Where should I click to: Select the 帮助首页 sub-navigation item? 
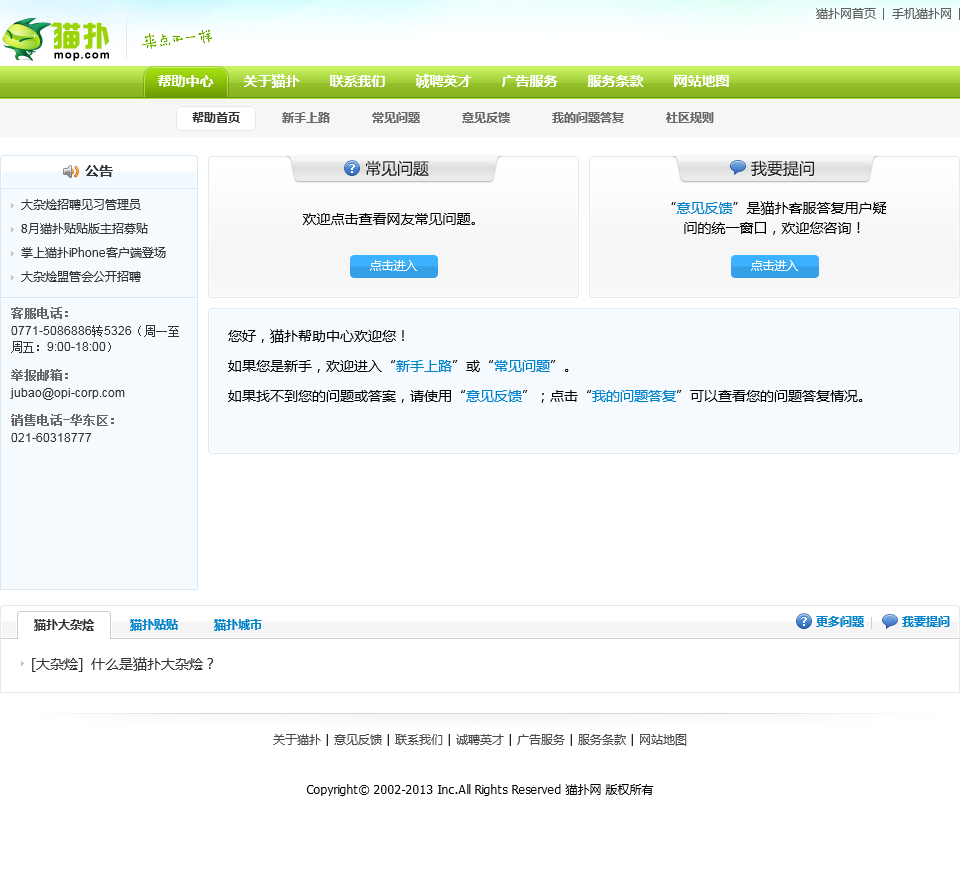coord(216,118)
